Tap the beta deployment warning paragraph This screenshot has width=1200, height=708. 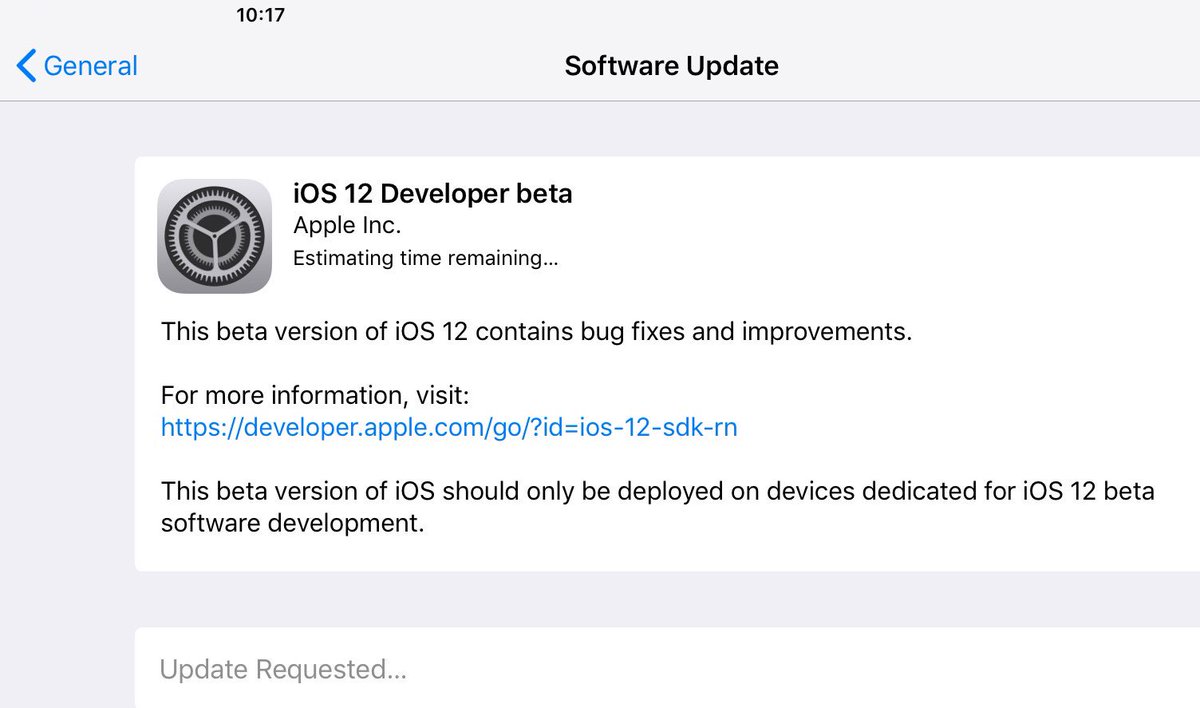pyautogui.click(x=657, y=507)
